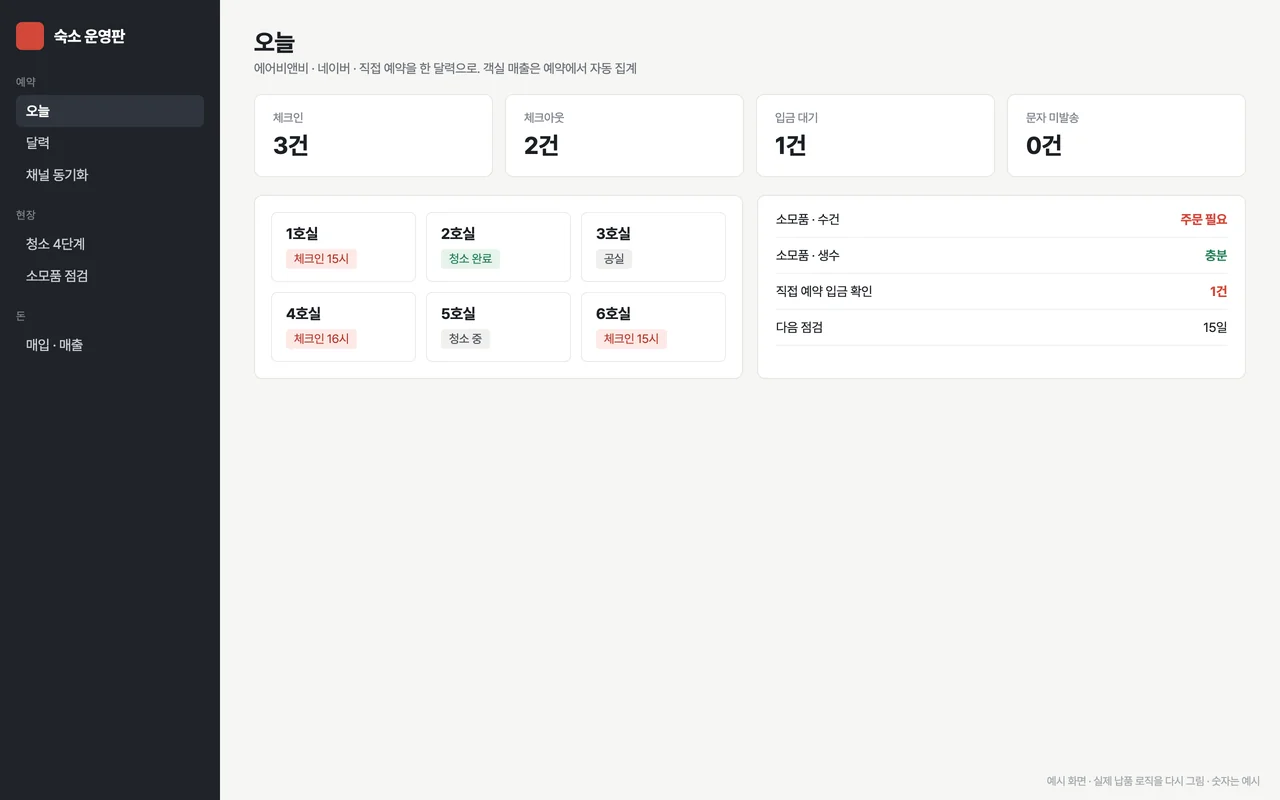The image size is (1280, 800).
Task: Click the 소모품 · 수건 row label
Action: point(808,219)
